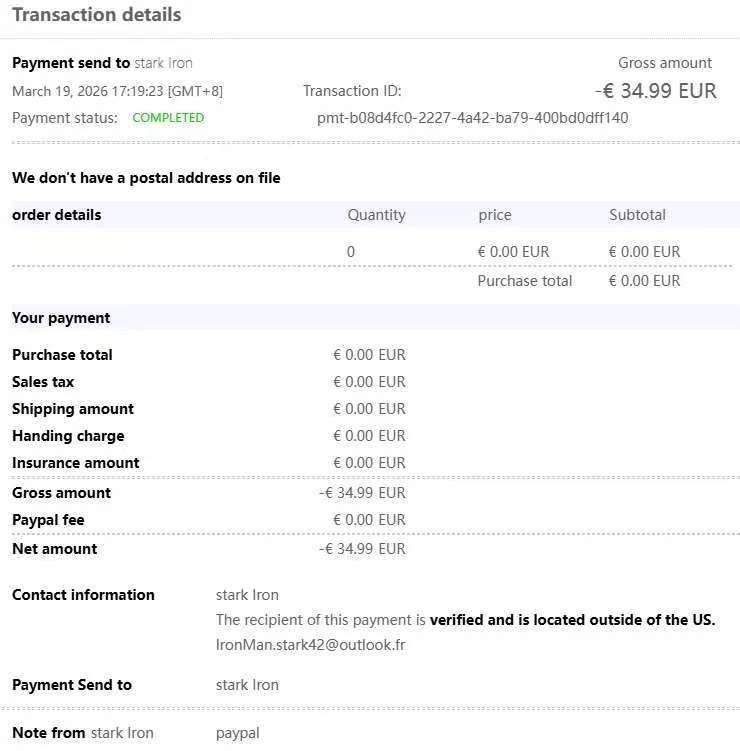Click the price column header
This screenshot has width=740, height=751.
495,215
